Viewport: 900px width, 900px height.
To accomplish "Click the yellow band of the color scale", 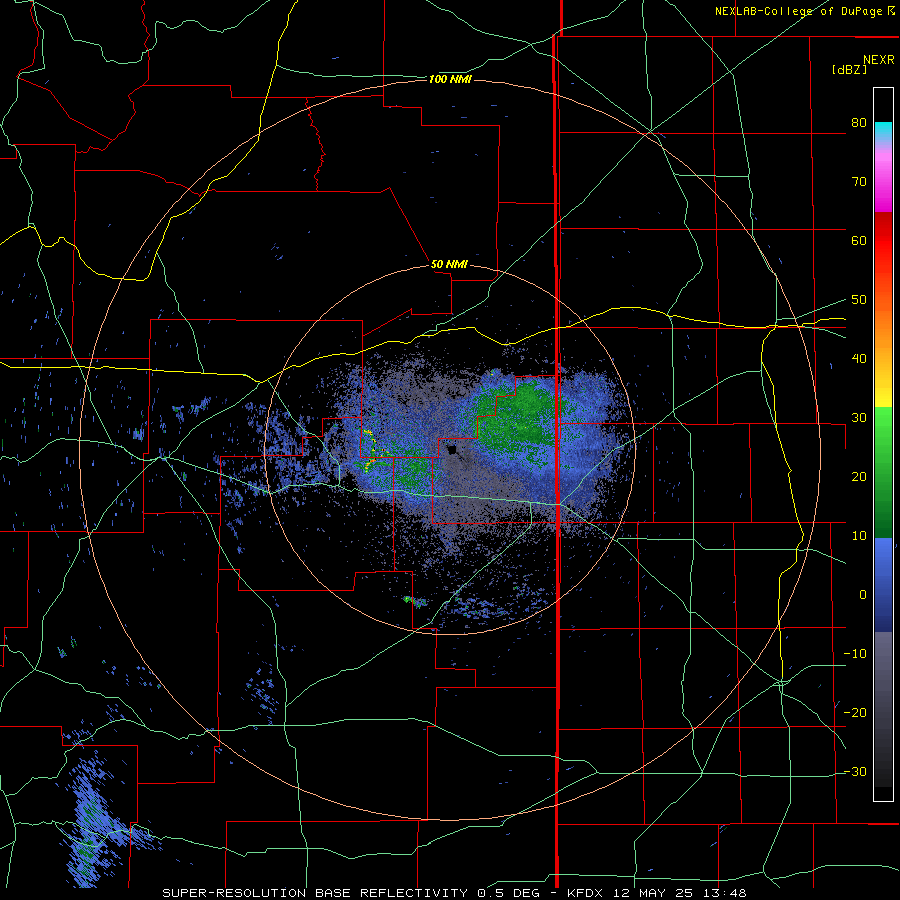I will coord(883,390).
